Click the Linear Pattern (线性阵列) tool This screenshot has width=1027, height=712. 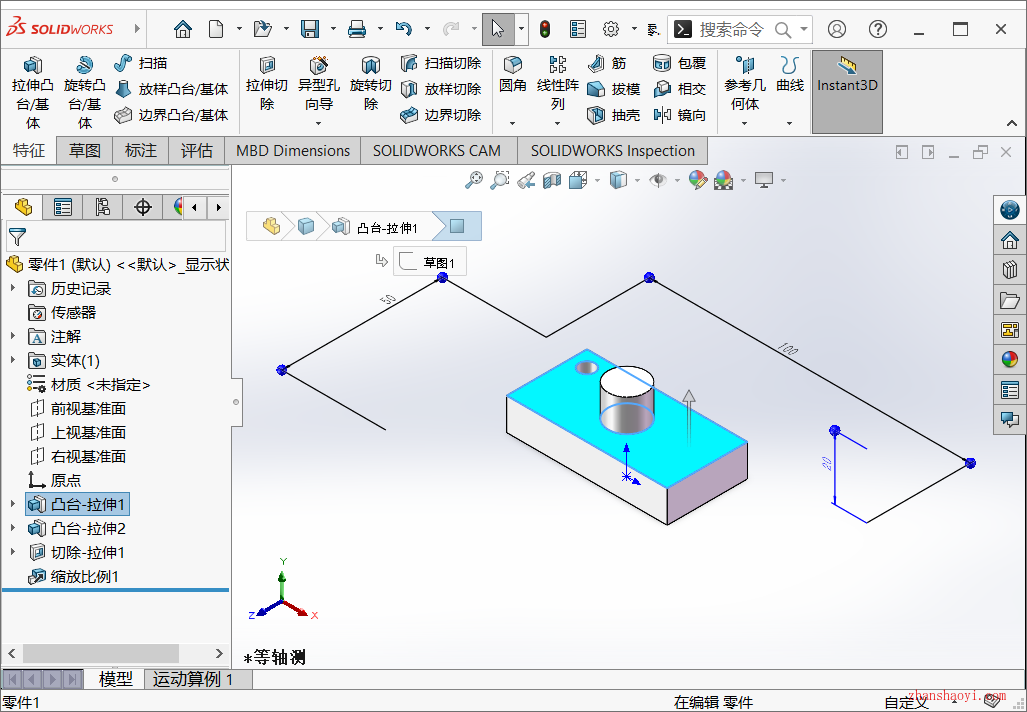pyautogui.click(x=557, y=83)
